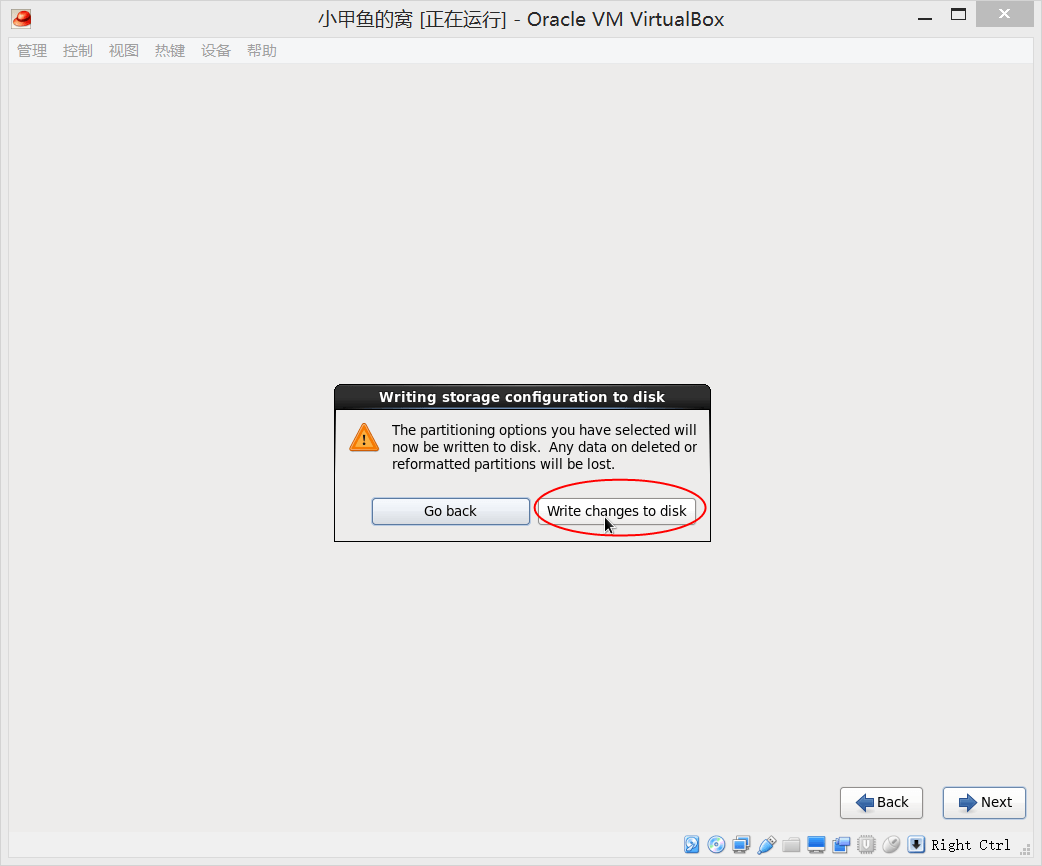Image resolution: width=1042 pixels, height=866 pixels.
Task: Click the USB devices status icon
Action: pos(767,845)
